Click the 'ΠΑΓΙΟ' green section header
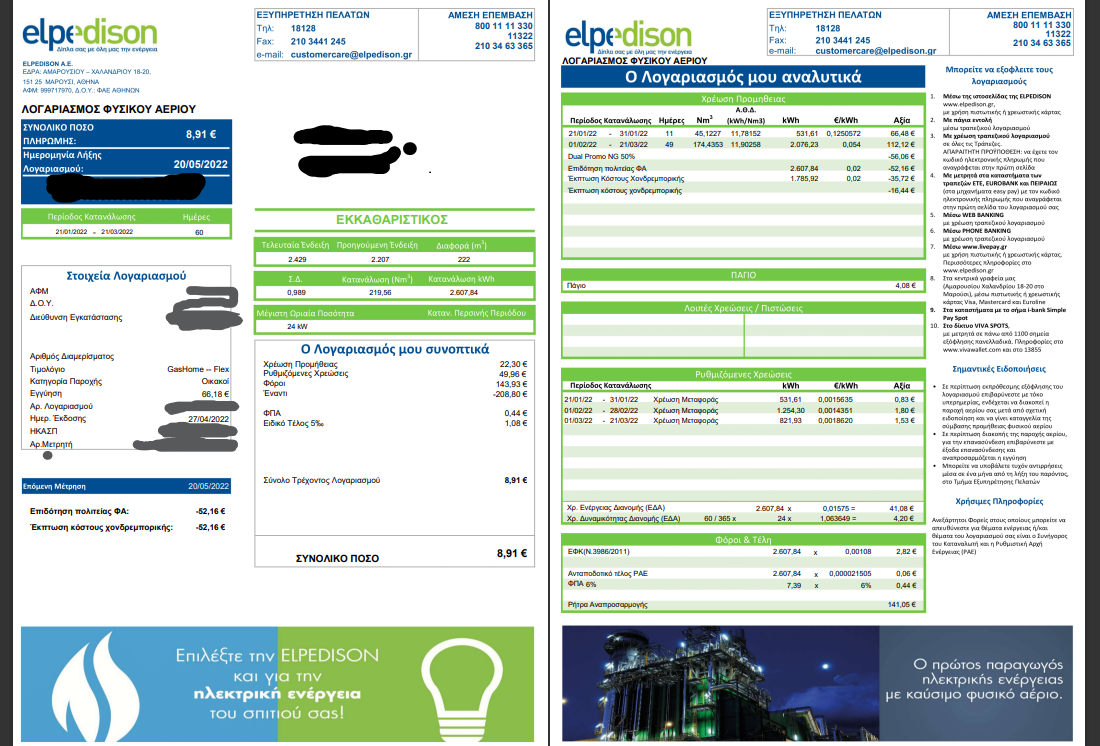Image resolution: width=1100 pixels, height=746 pixels. coord(743,275)
